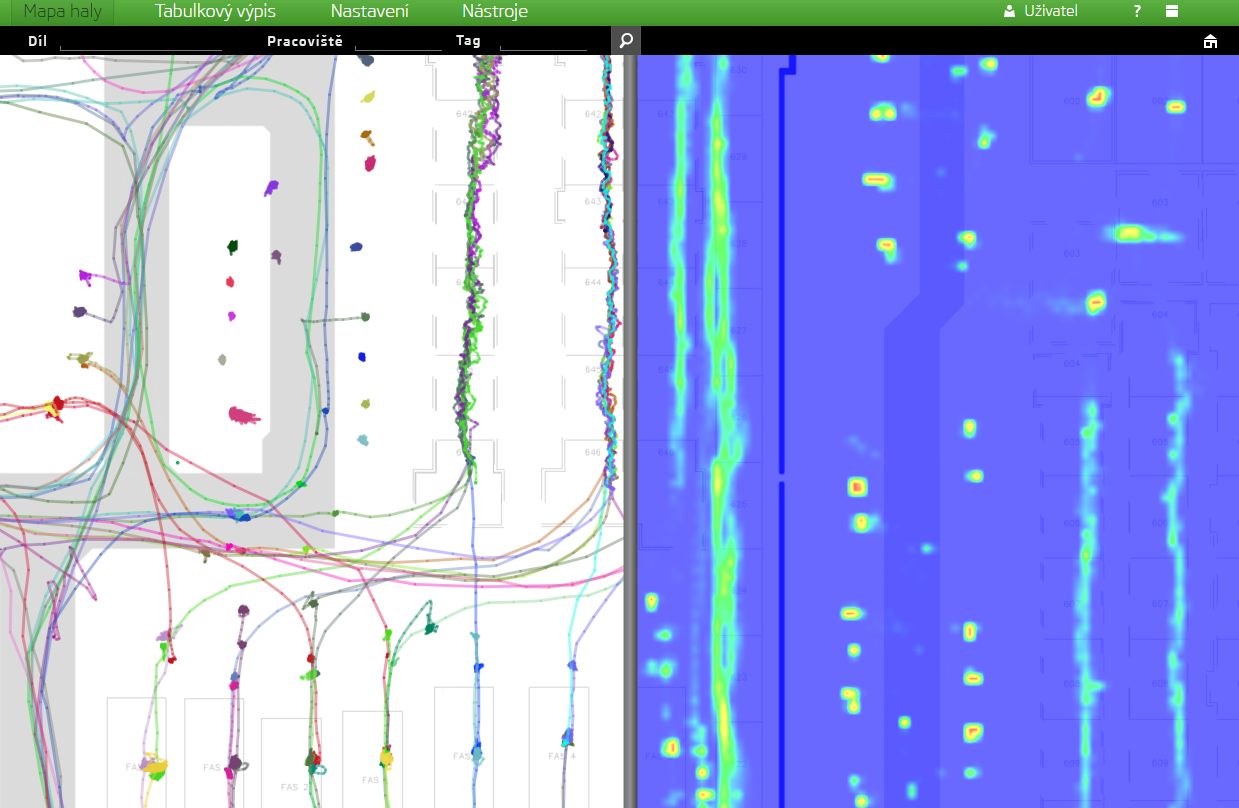Open the help question mark icon

tap(1137, 12)
